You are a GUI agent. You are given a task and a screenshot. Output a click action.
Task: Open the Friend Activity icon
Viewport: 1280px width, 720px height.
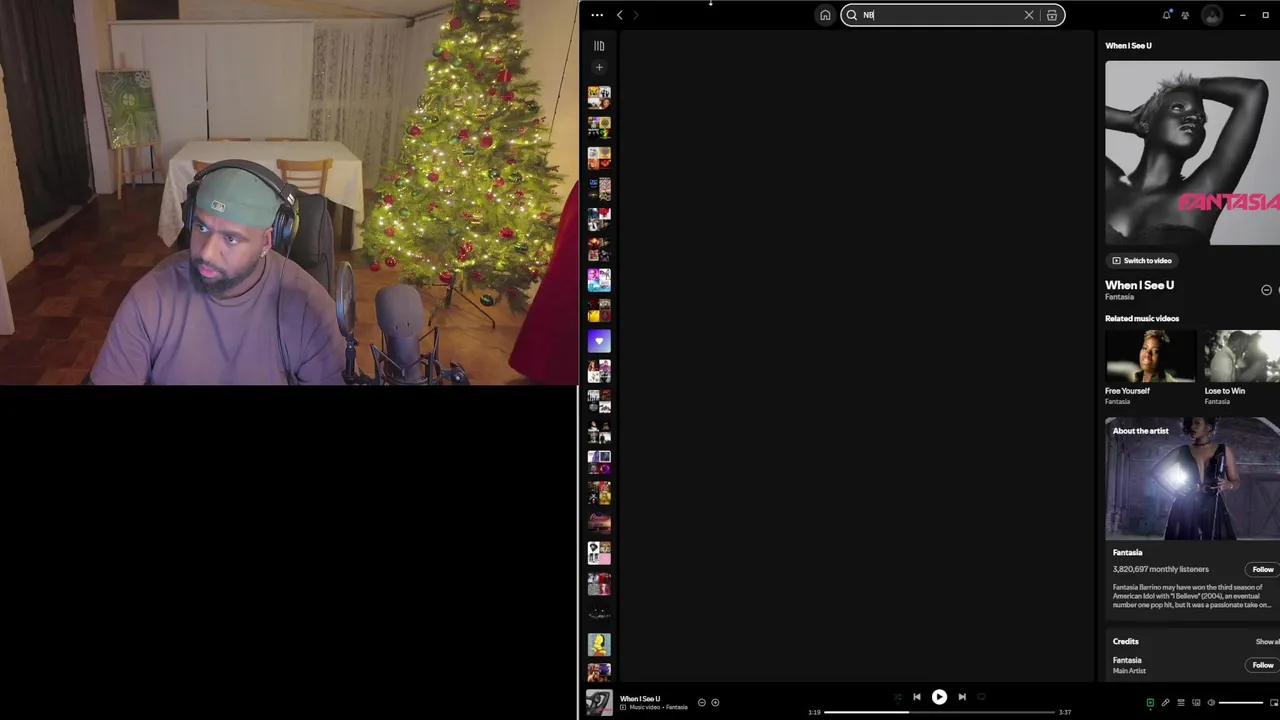[x=1185, y=15]
